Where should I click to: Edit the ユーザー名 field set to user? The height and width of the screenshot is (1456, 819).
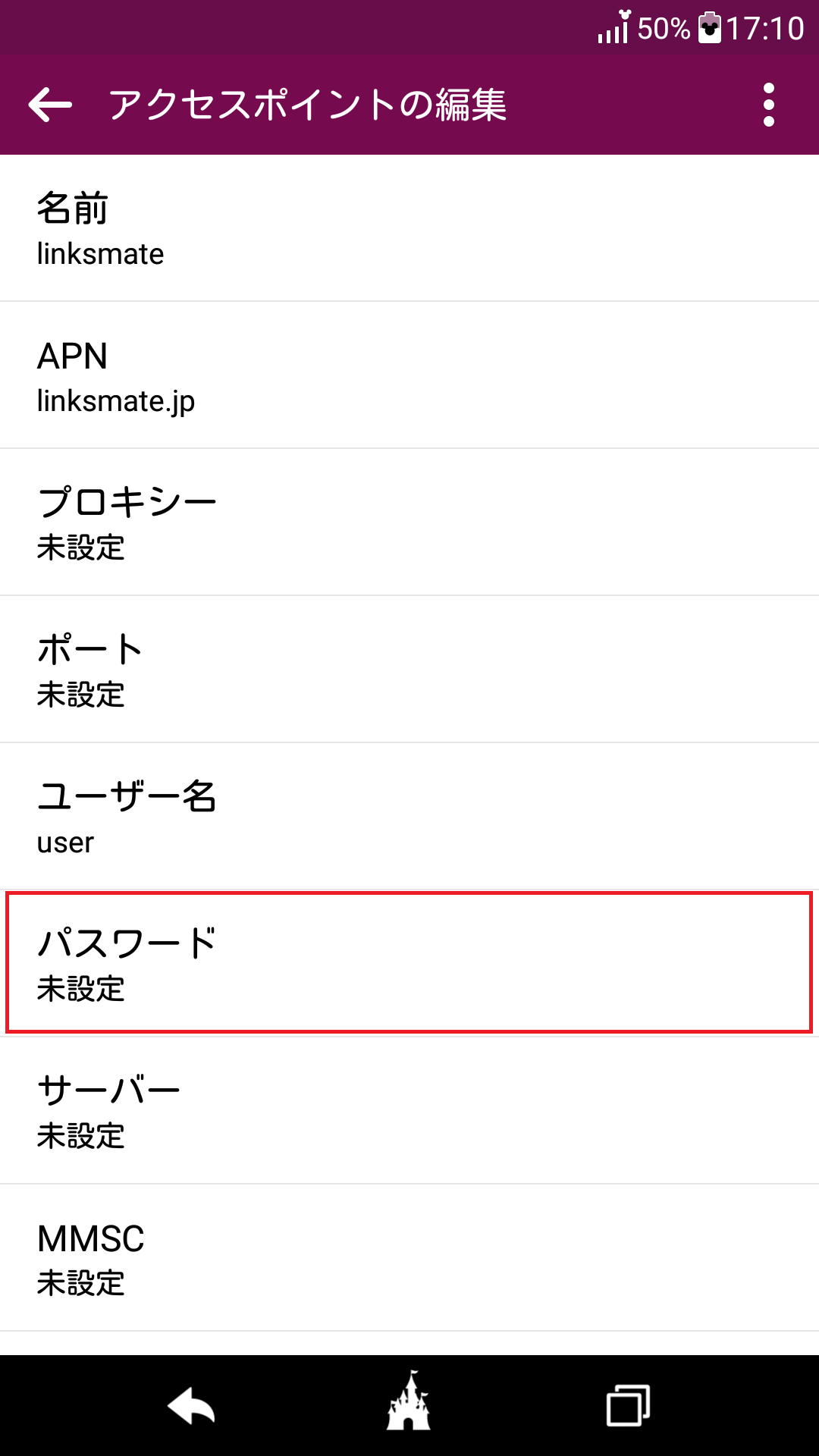click(x=409, y=817)
